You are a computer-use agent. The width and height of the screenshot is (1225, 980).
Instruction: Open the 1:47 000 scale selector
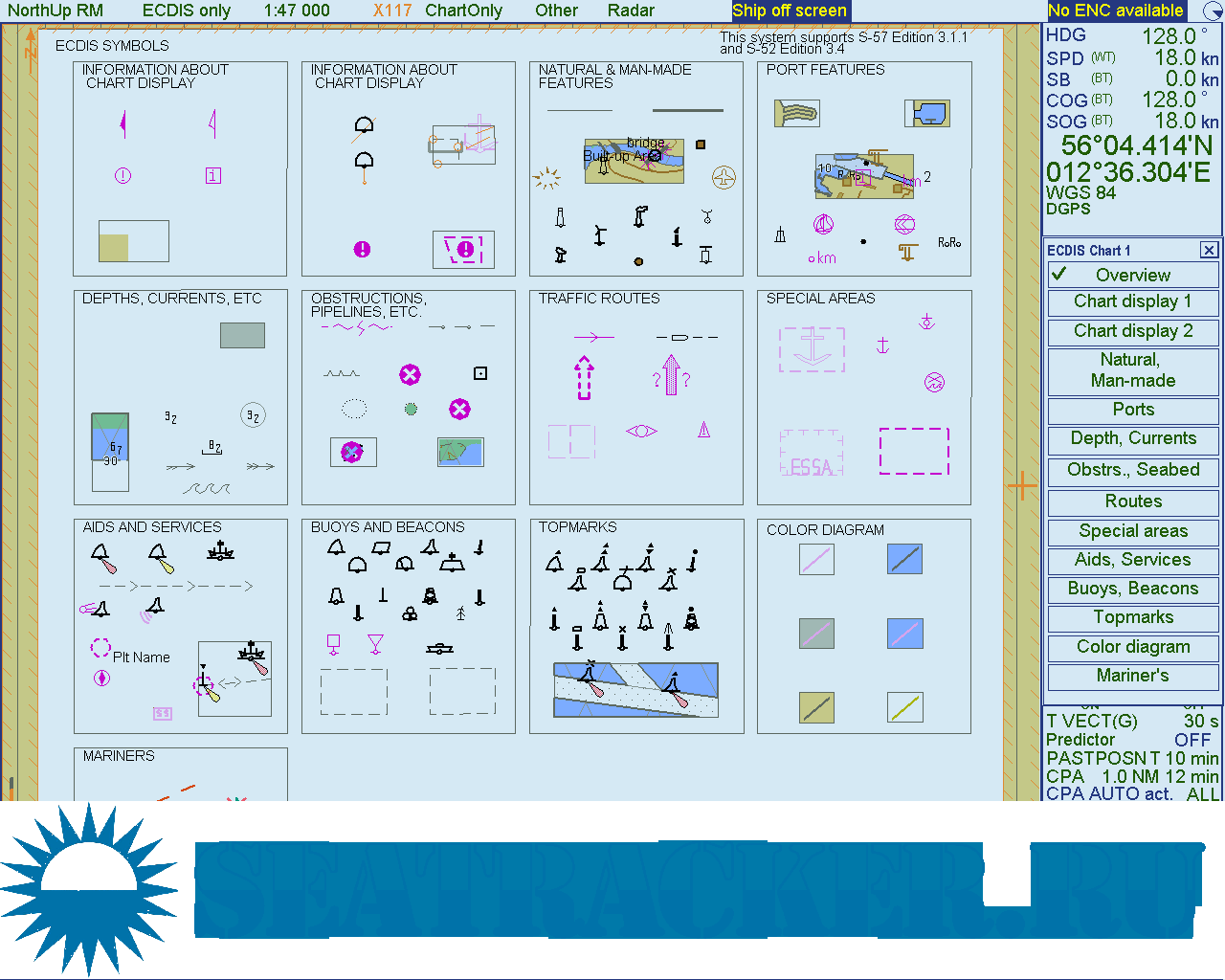pyautogui.click(x=297, y=11)
